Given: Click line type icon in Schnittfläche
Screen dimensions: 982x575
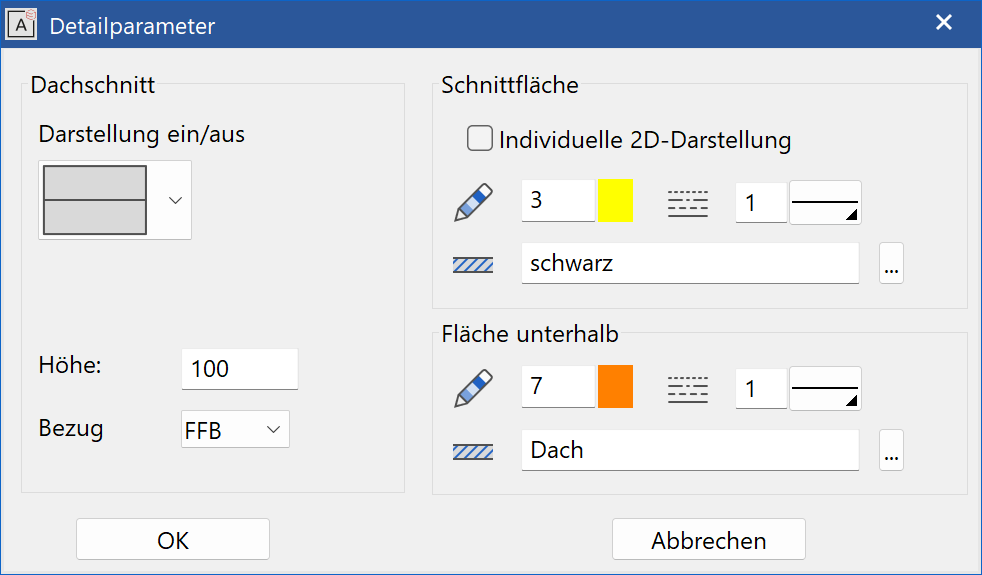Looking at the screenshot, I should coord(687,203).
